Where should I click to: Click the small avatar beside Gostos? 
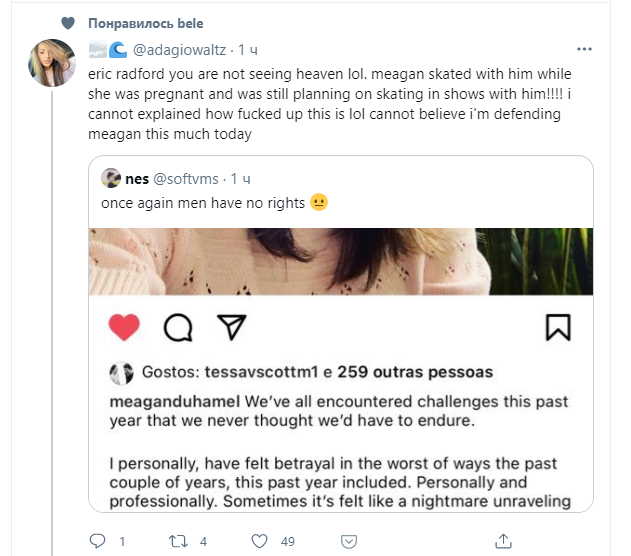121,373
